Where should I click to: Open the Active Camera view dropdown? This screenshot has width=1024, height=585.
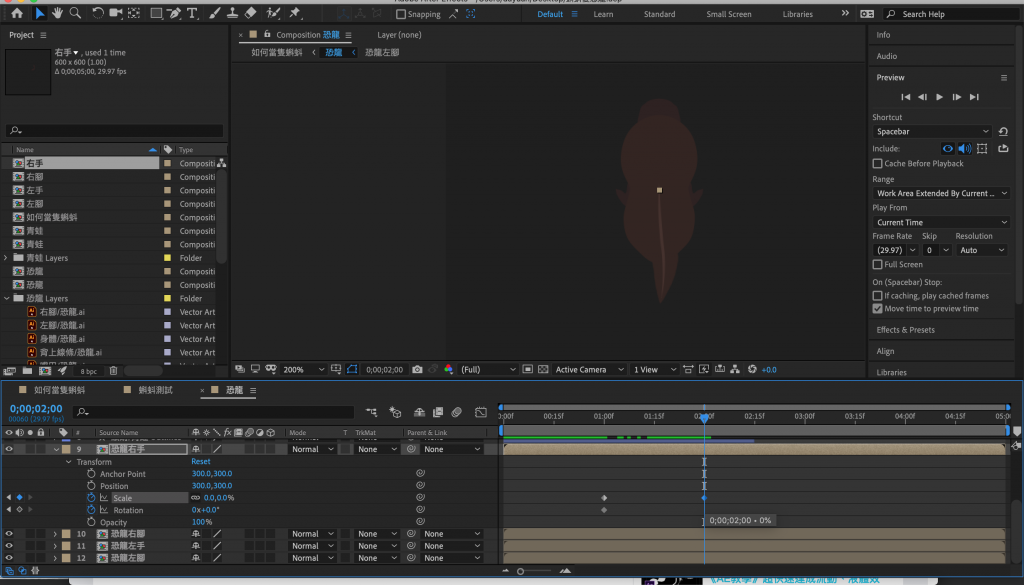click(589, 370)
